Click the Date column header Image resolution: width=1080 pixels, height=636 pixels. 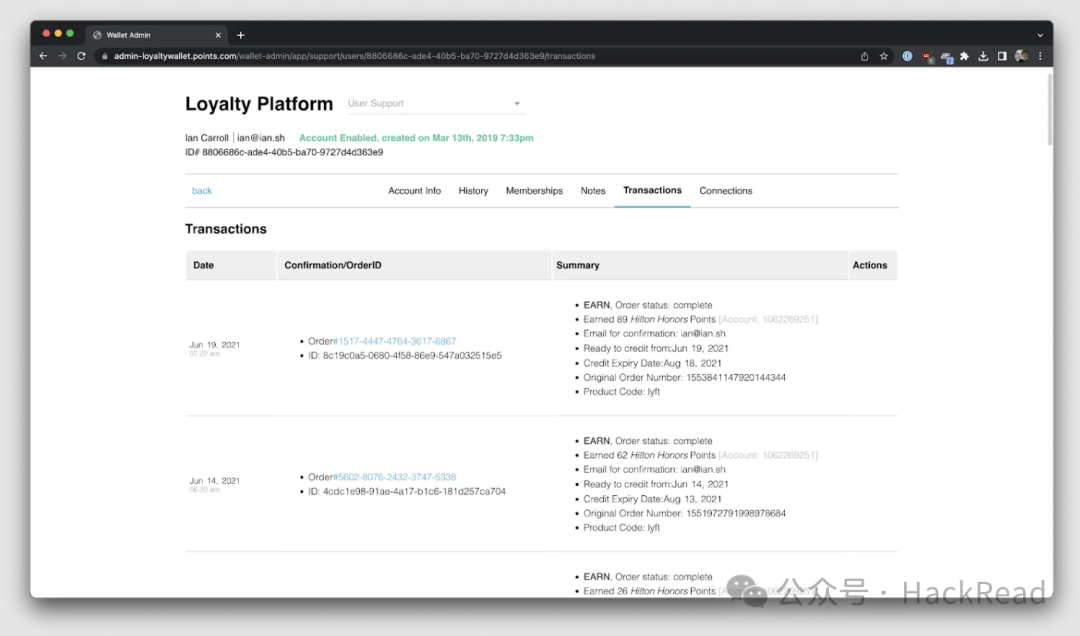point(231,265)
